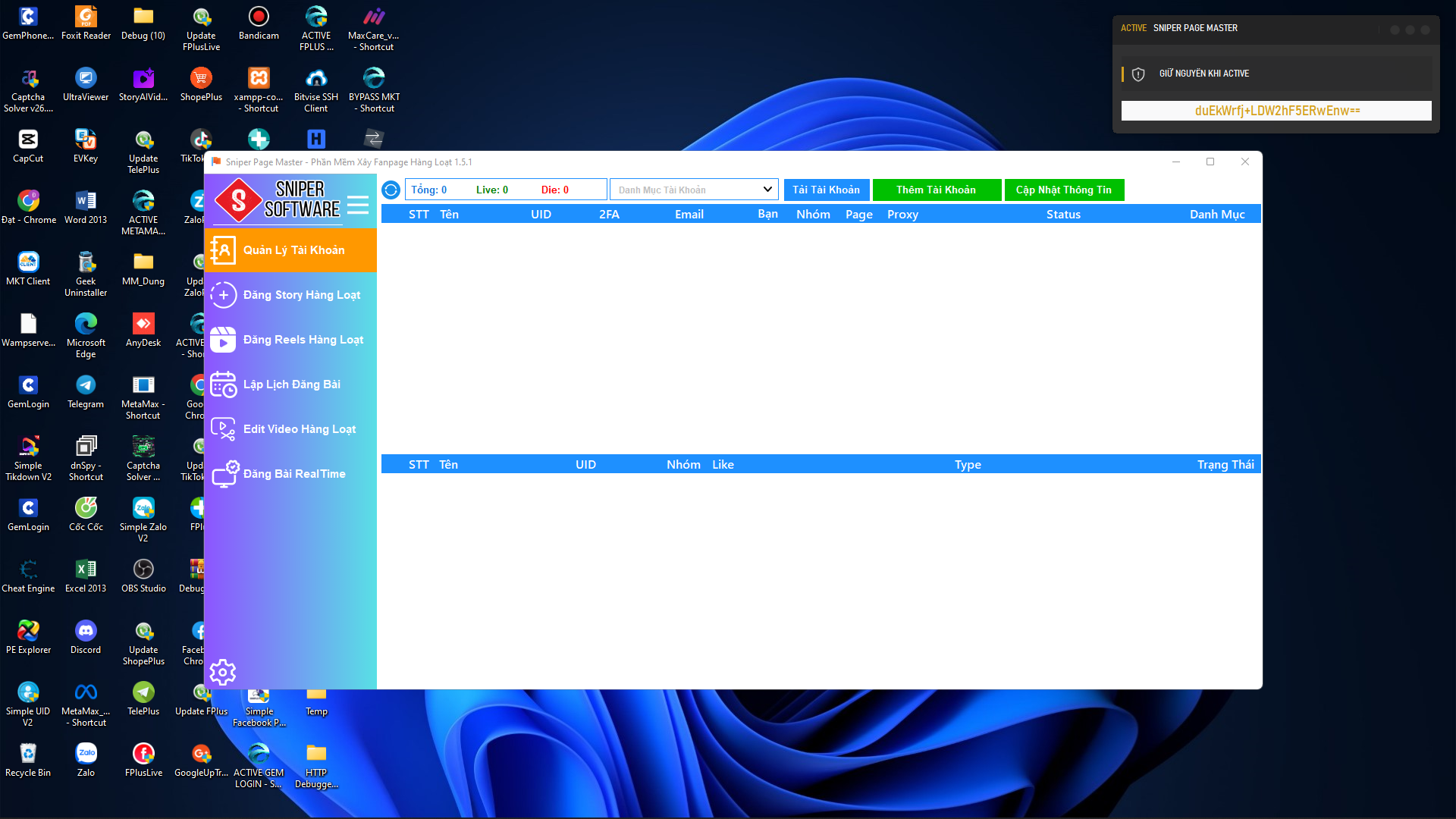
Task: Click the Sniper Software logo
Action: click(x=278, y=200)
